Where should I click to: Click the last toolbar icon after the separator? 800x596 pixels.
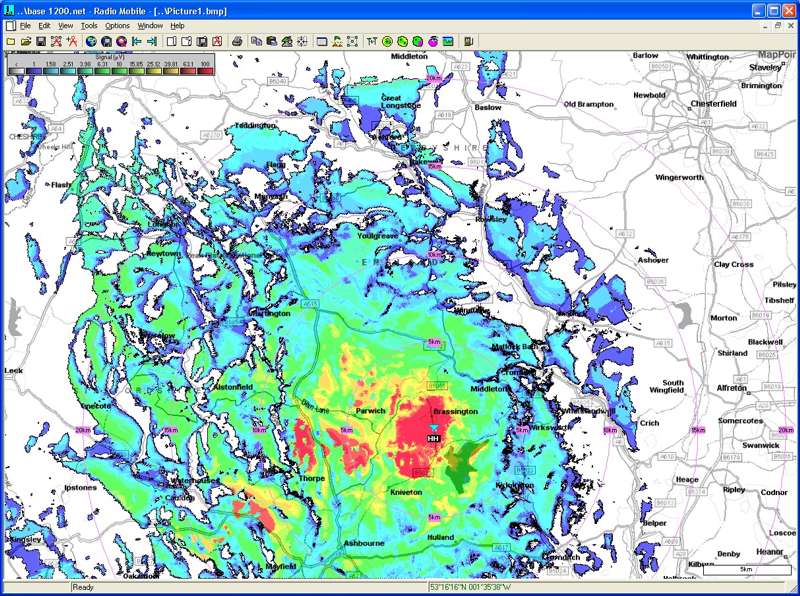[468, 41]
